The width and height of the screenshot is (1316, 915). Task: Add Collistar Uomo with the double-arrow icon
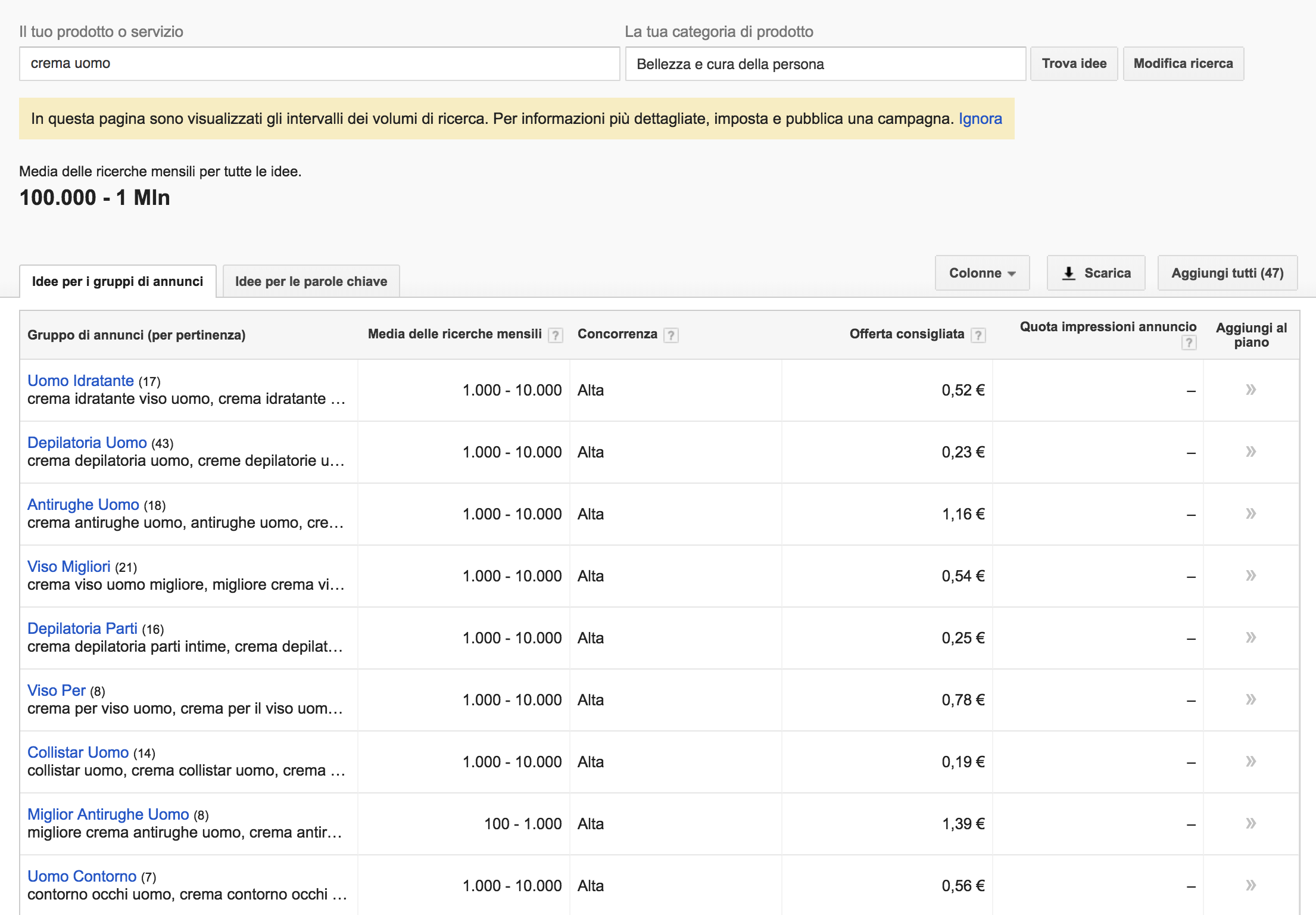click(x=1250, y=761)
